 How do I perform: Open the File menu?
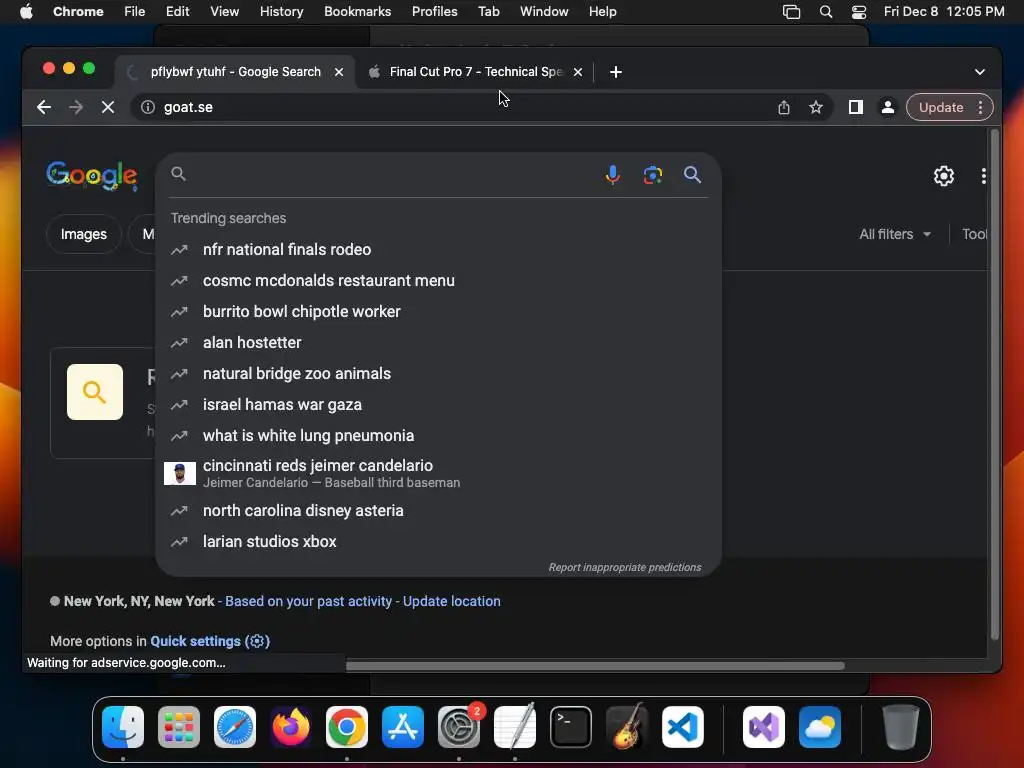pos(135,12)
